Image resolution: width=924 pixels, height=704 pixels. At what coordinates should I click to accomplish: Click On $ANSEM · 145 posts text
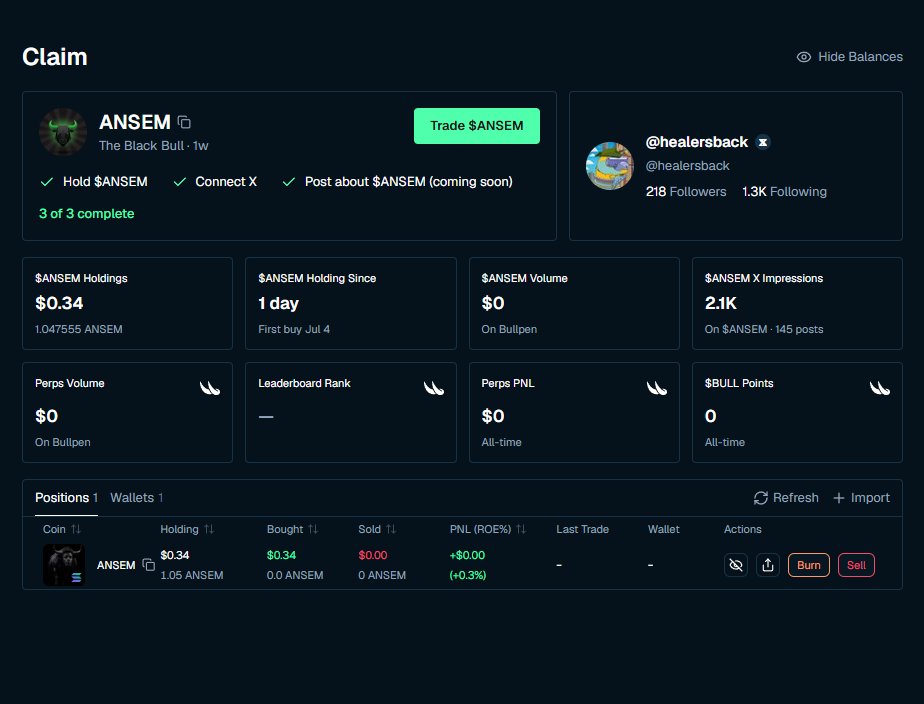point(764,329)
